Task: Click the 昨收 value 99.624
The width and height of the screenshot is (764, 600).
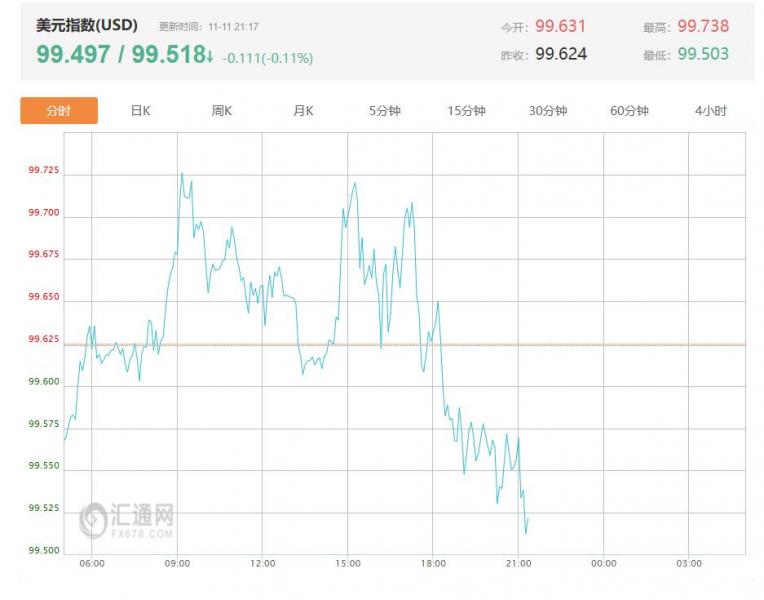Action: click(560, 54)
